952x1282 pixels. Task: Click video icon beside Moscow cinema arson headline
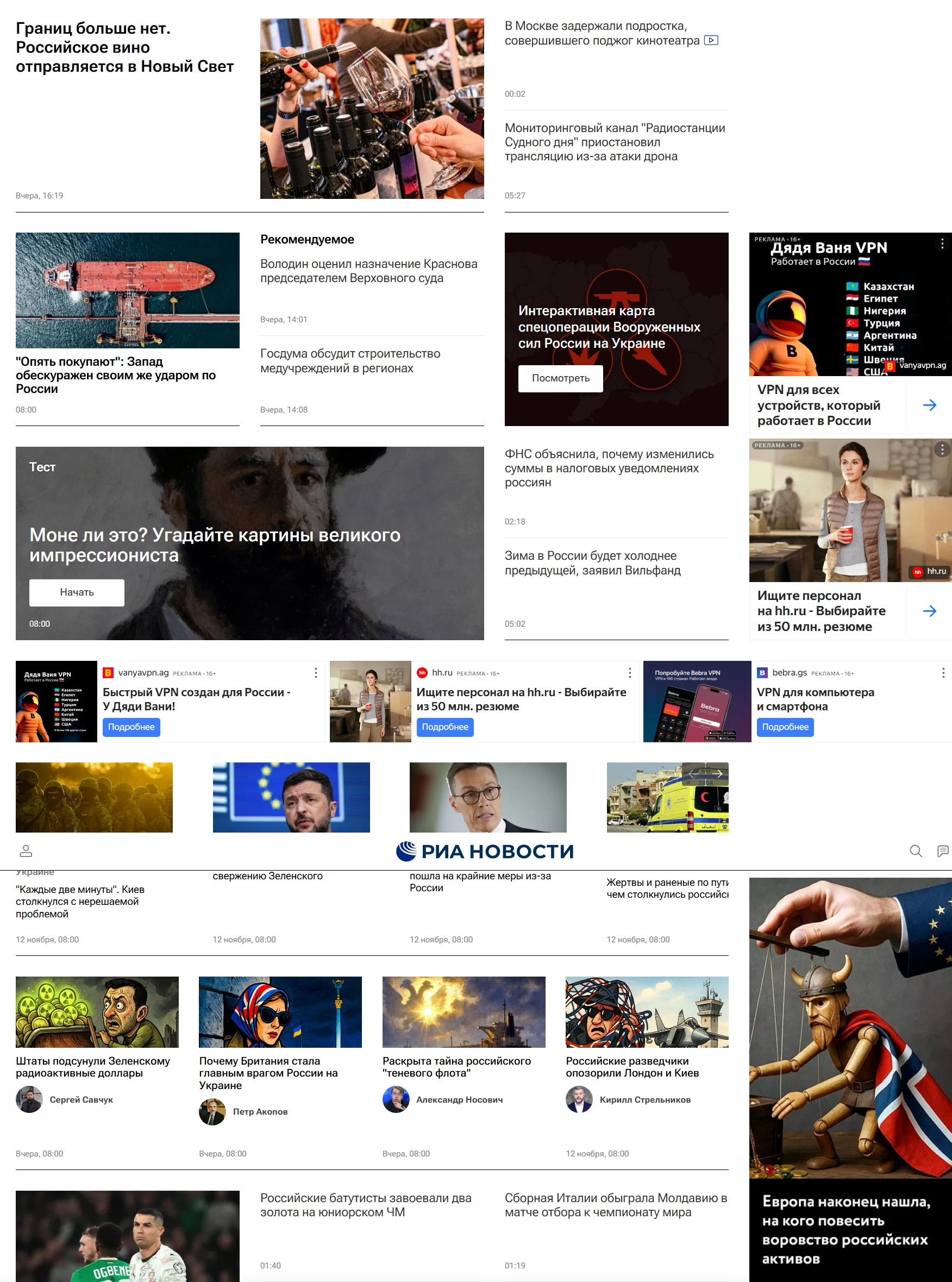click(711, 40)
